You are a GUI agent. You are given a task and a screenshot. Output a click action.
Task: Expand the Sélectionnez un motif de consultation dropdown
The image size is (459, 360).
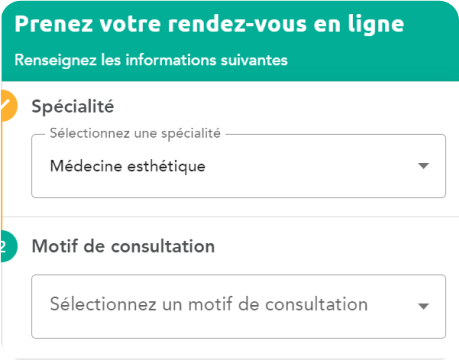coord(238,306)
